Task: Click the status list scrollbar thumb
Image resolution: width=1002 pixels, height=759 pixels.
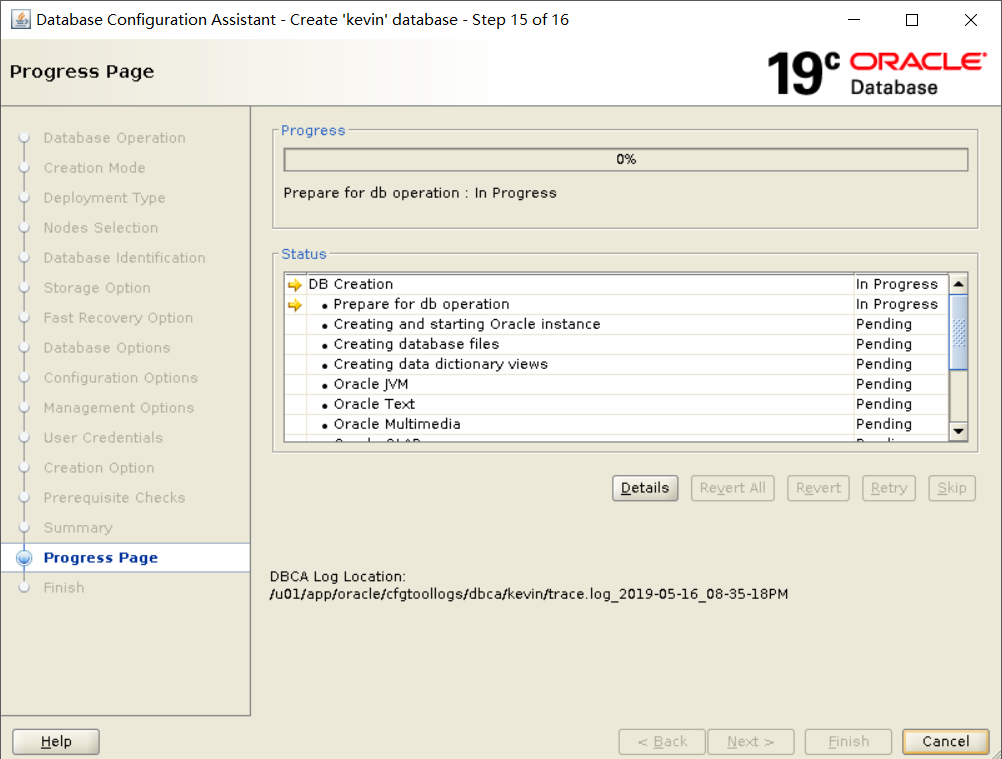Action: point(959,332)
